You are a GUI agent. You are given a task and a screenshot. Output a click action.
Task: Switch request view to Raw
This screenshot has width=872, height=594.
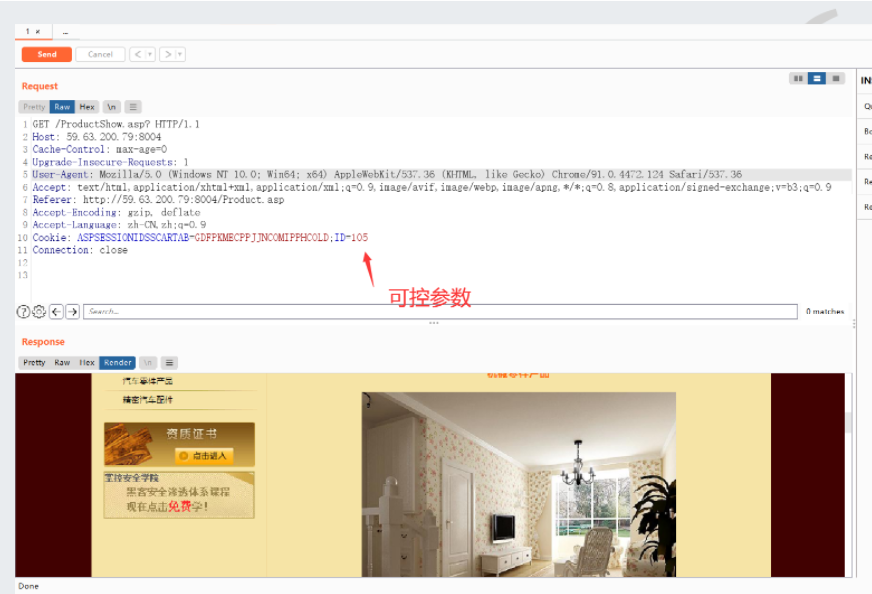point(62,107)
